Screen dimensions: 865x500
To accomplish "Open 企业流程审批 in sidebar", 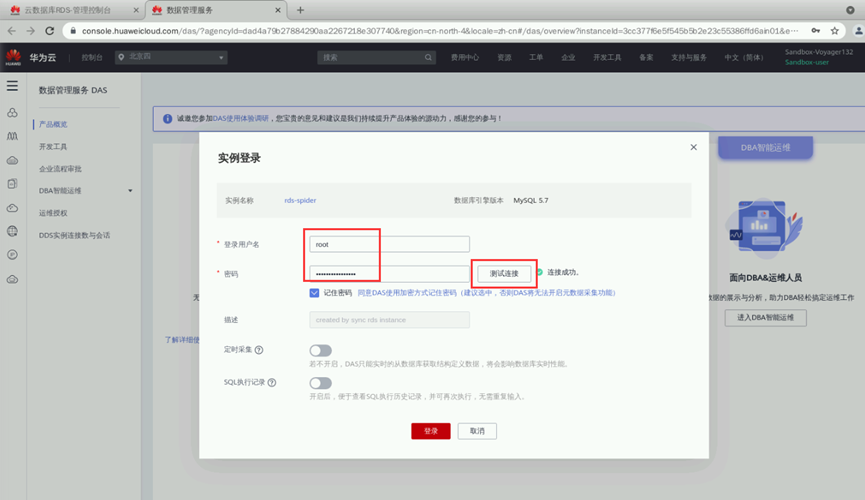I will tap(60, 169).
